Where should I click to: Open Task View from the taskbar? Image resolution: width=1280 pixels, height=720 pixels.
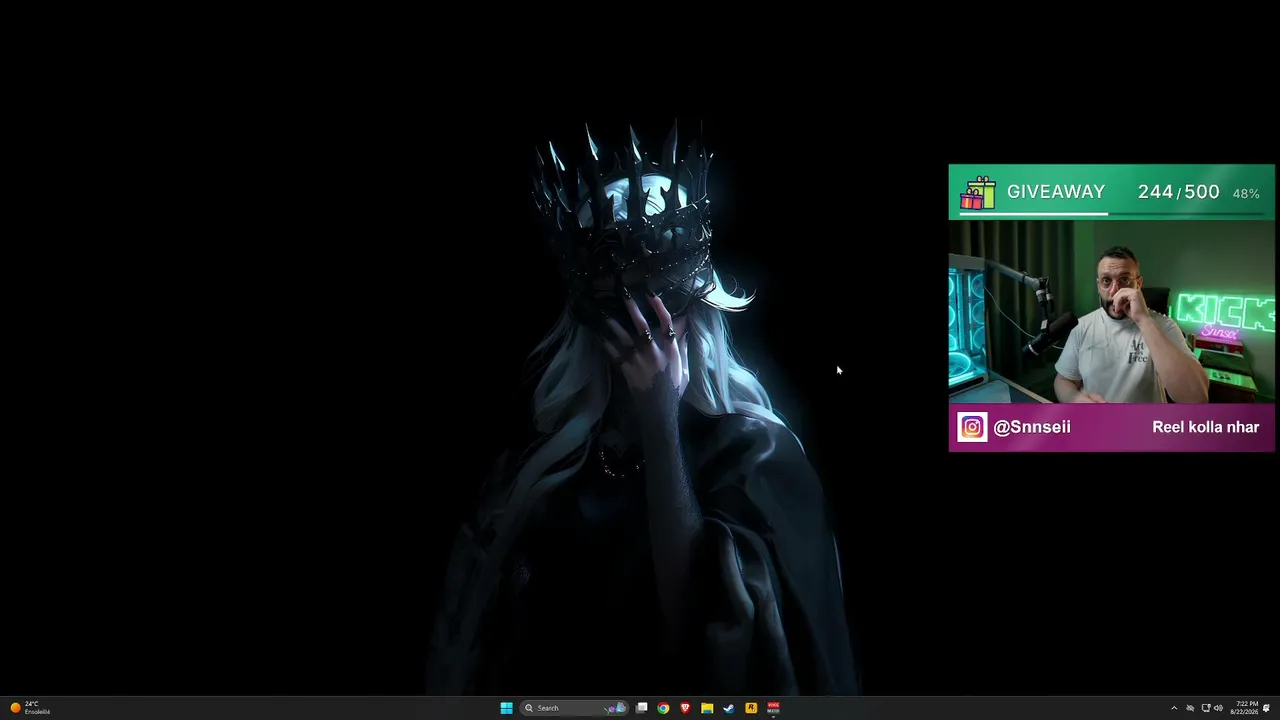[642, 708]
